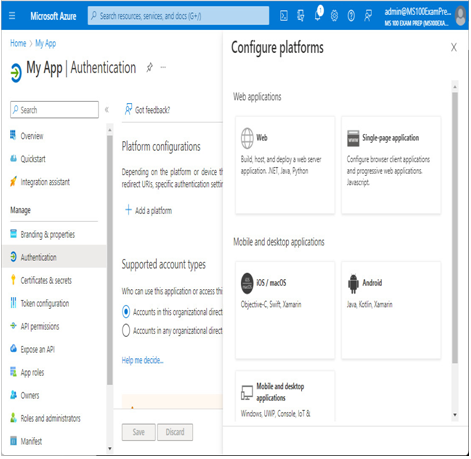Close the Configure platforms panel

454,47
